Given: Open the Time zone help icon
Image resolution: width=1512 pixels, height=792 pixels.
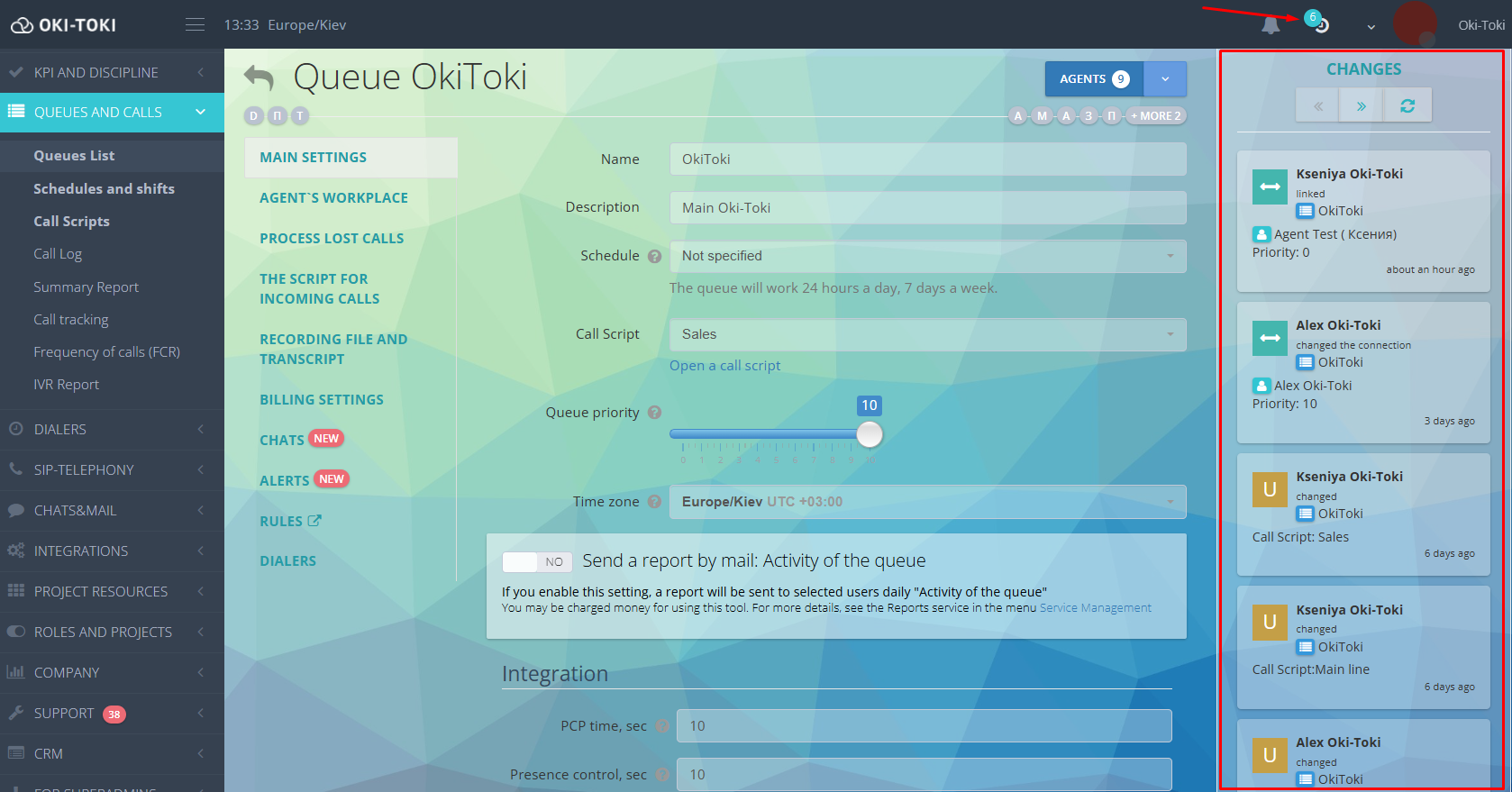Looking at the screenshot, I should click(x=655, y=502).
